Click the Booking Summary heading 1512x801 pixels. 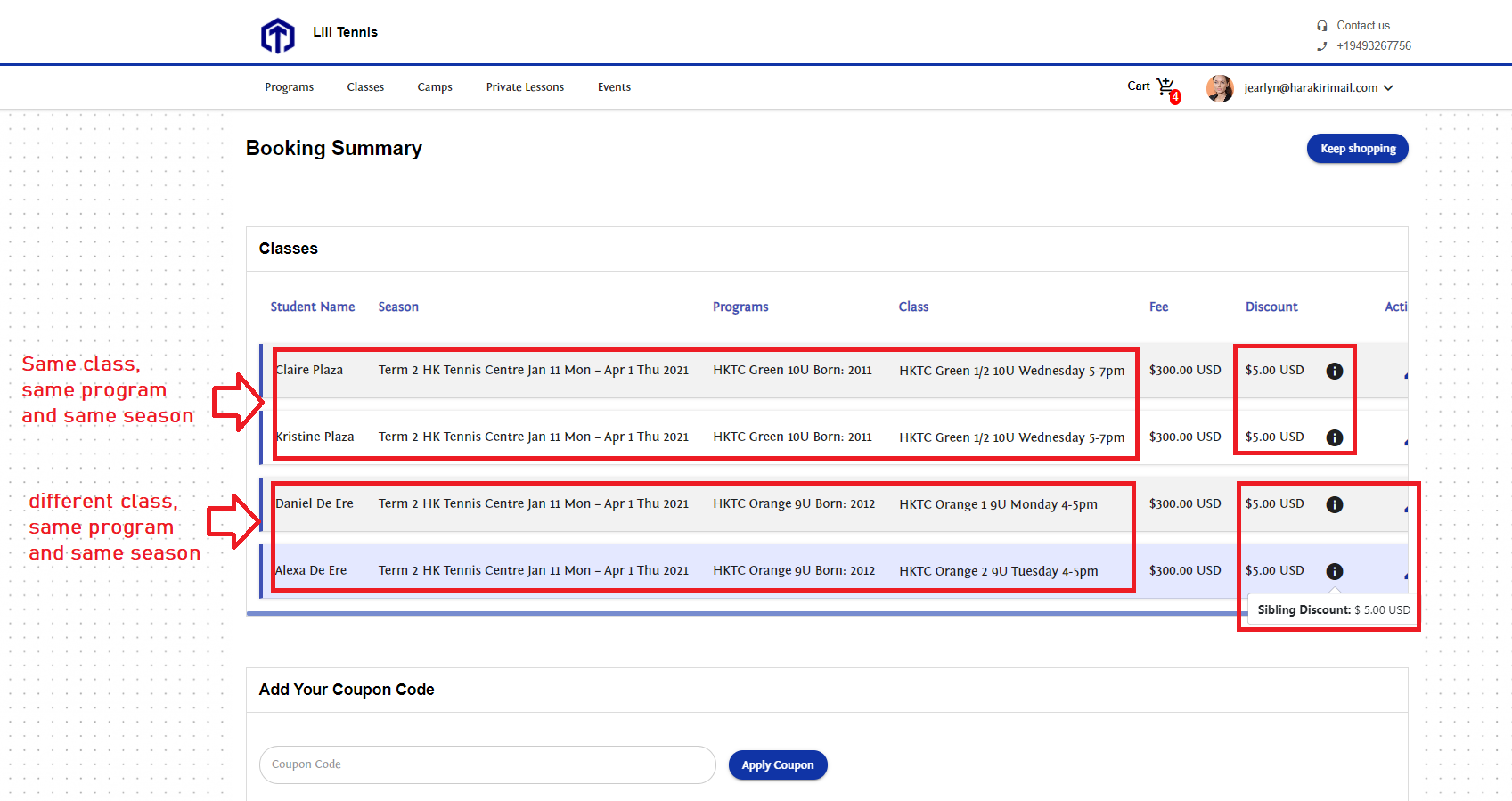[x=334, y=148]
